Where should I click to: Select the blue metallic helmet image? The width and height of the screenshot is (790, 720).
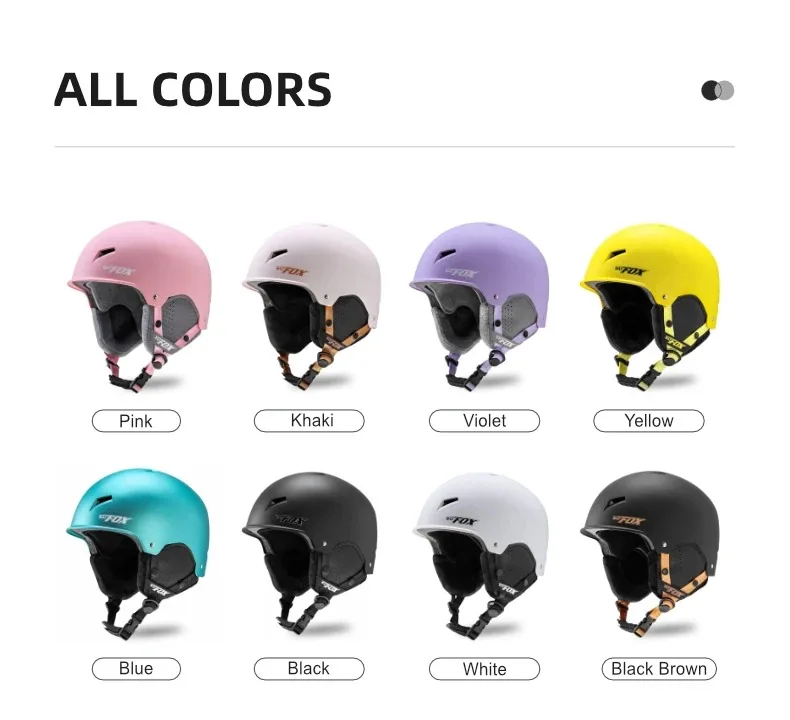138,554
